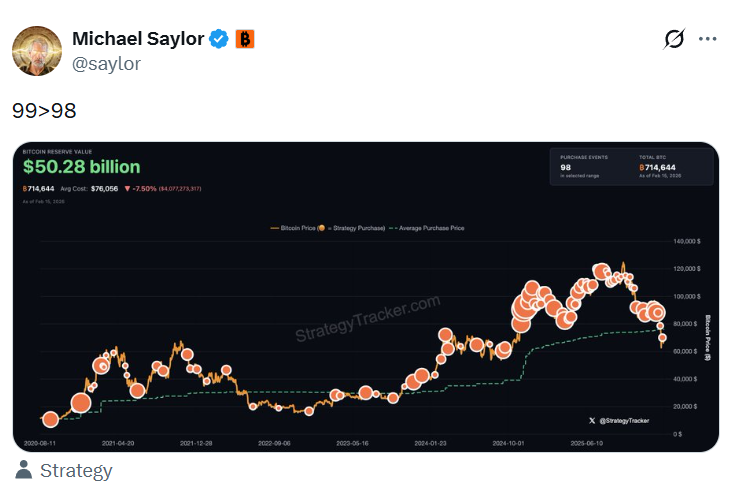Click the orange Bitcoin affiliate badge
The image size is (736, 493).
click(x=245, y=39)
